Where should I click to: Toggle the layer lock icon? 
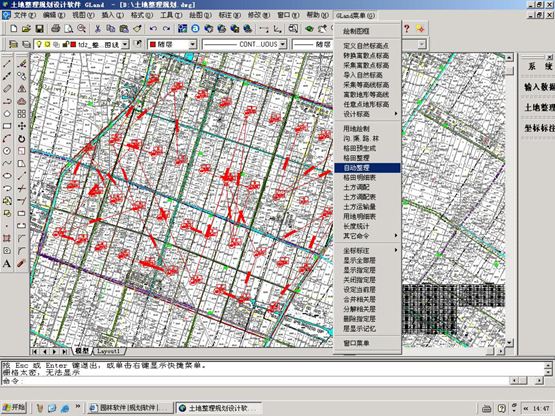point(65,44)
